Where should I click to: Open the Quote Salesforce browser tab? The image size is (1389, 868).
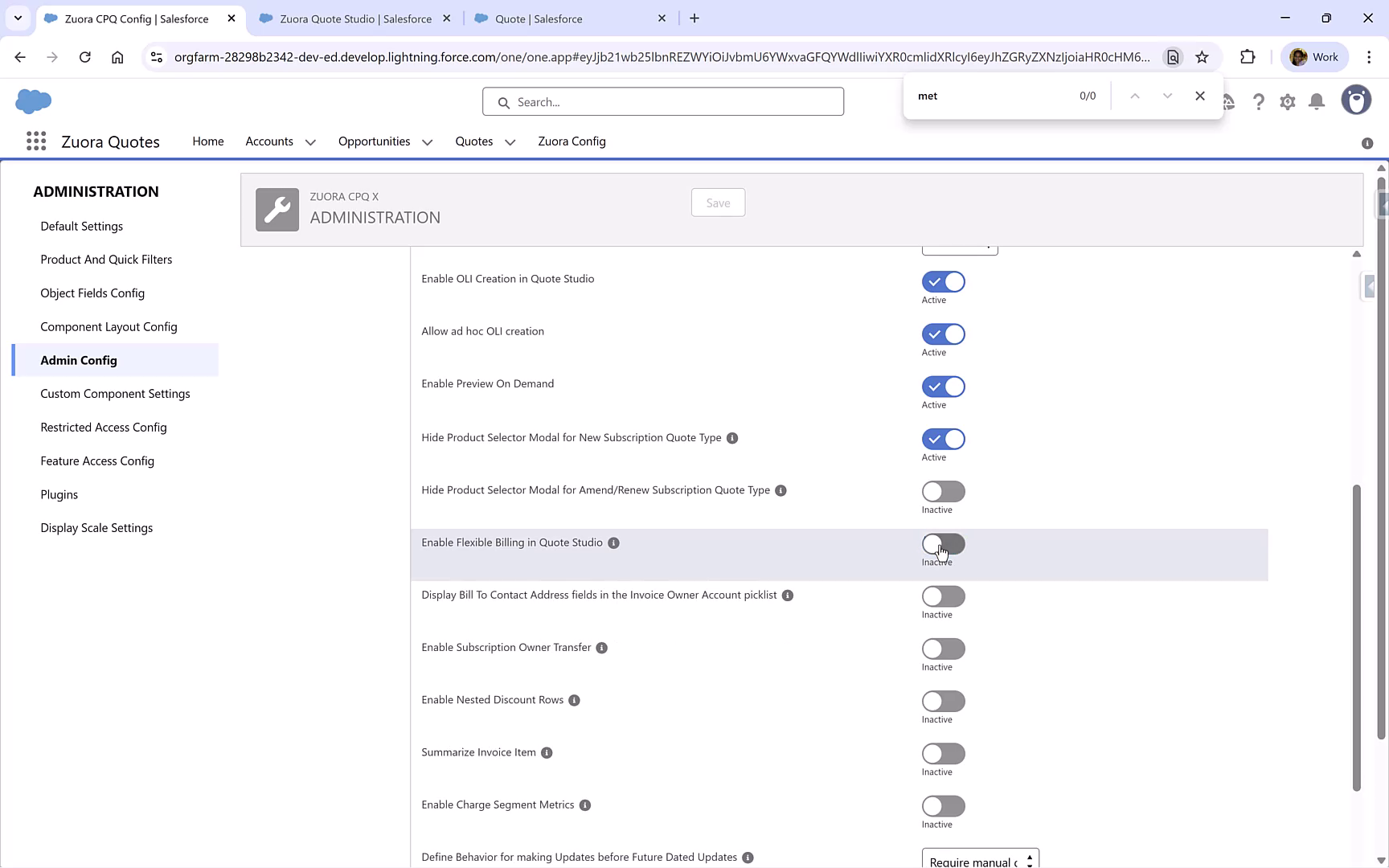coord(537,18)
